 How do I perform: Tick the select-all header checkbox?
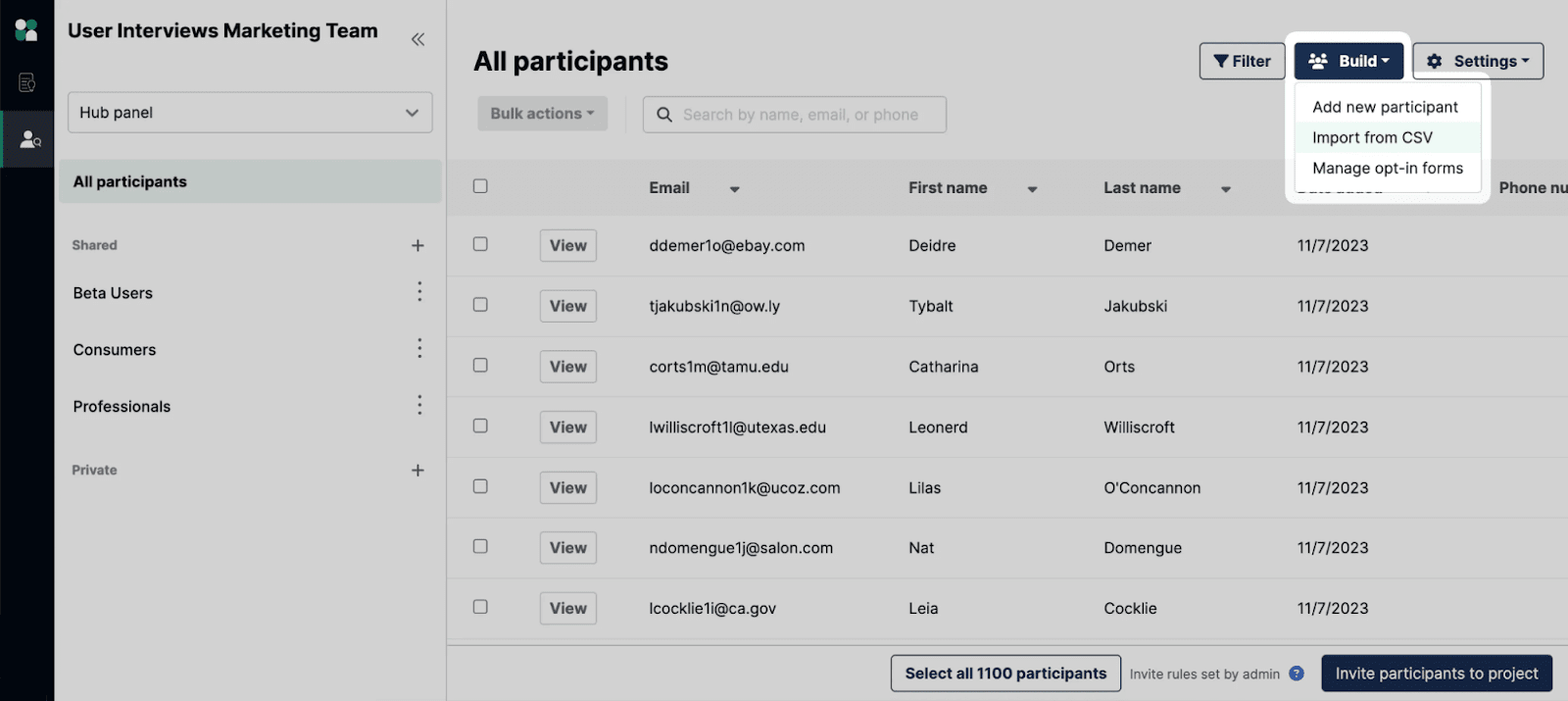[480, 186]
